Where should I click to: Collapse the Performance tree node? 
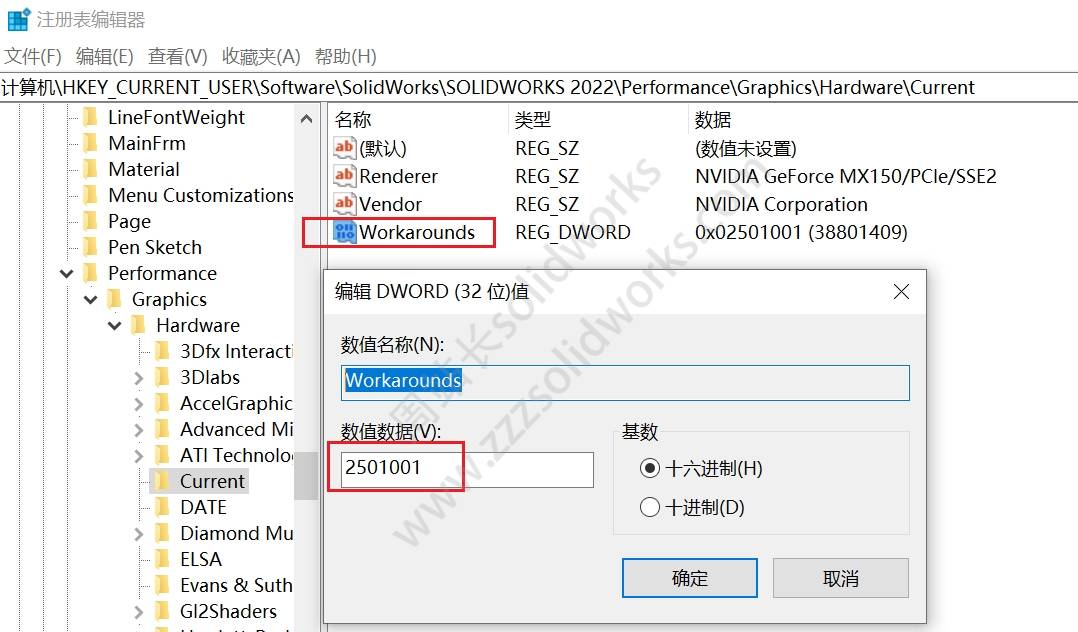(67, 273)
